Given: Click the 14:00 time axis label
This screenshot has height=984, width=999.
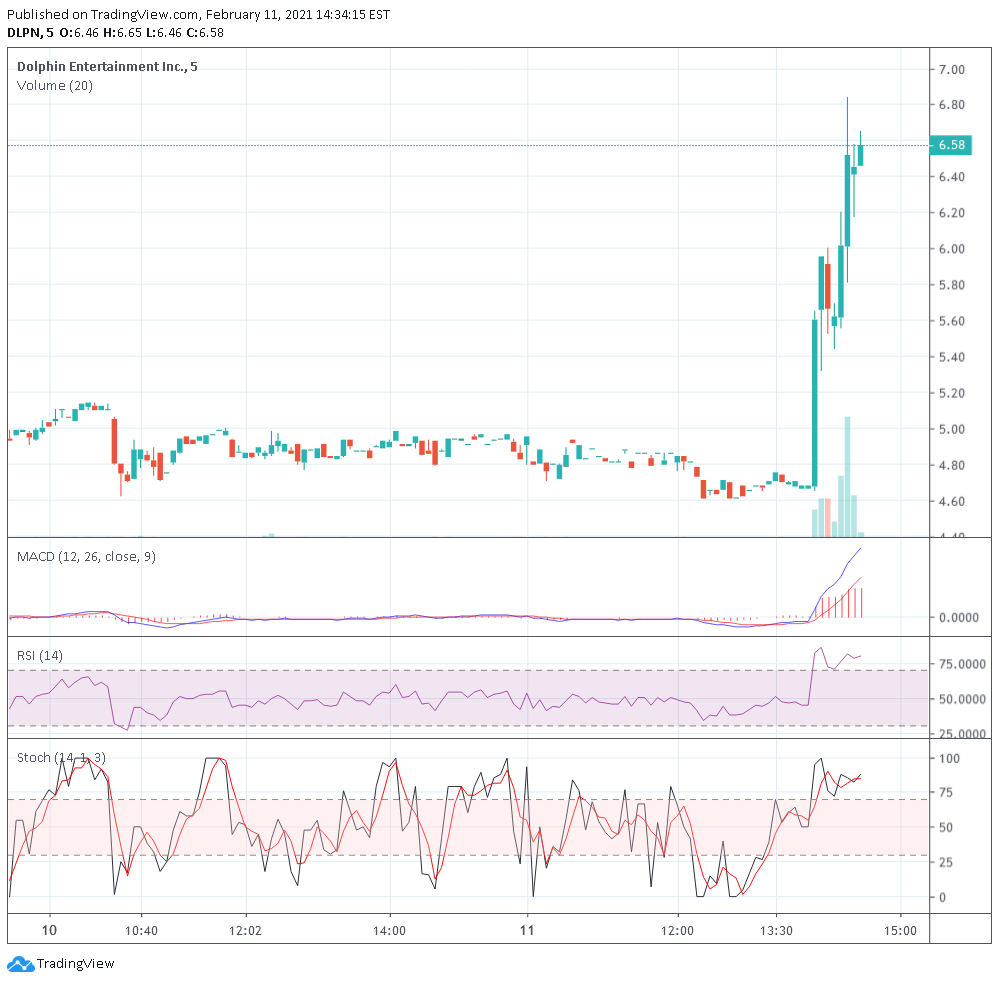Looking at the screenshot, I should click(389, 930).
